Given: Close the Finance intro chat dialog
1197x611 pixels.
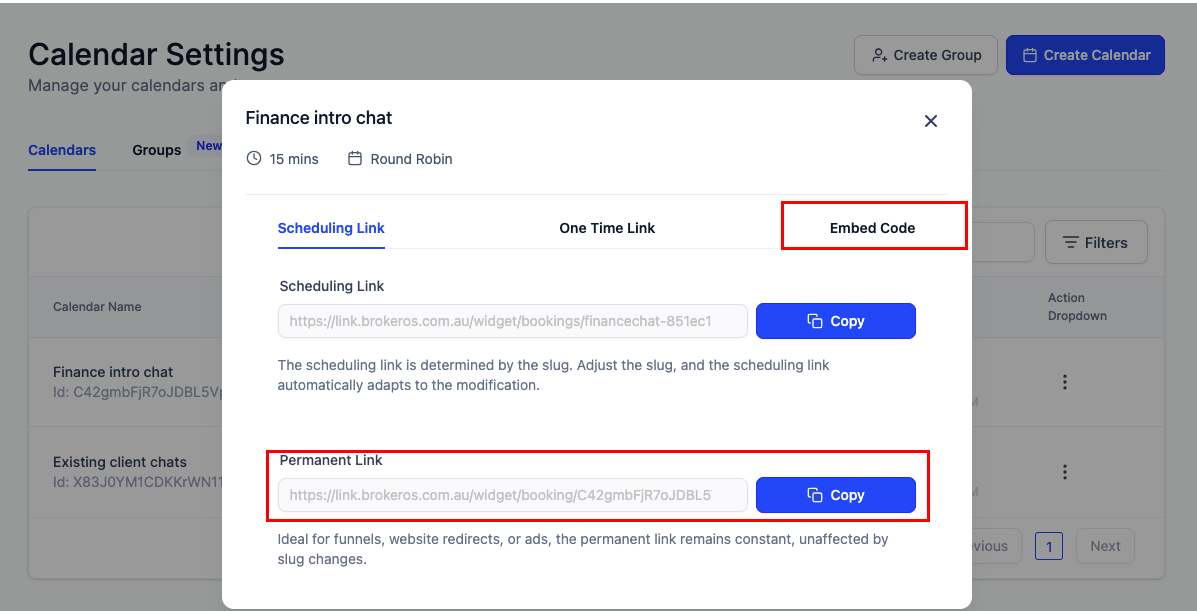Looking at the screenshot, I should click(x=931, y=121).
